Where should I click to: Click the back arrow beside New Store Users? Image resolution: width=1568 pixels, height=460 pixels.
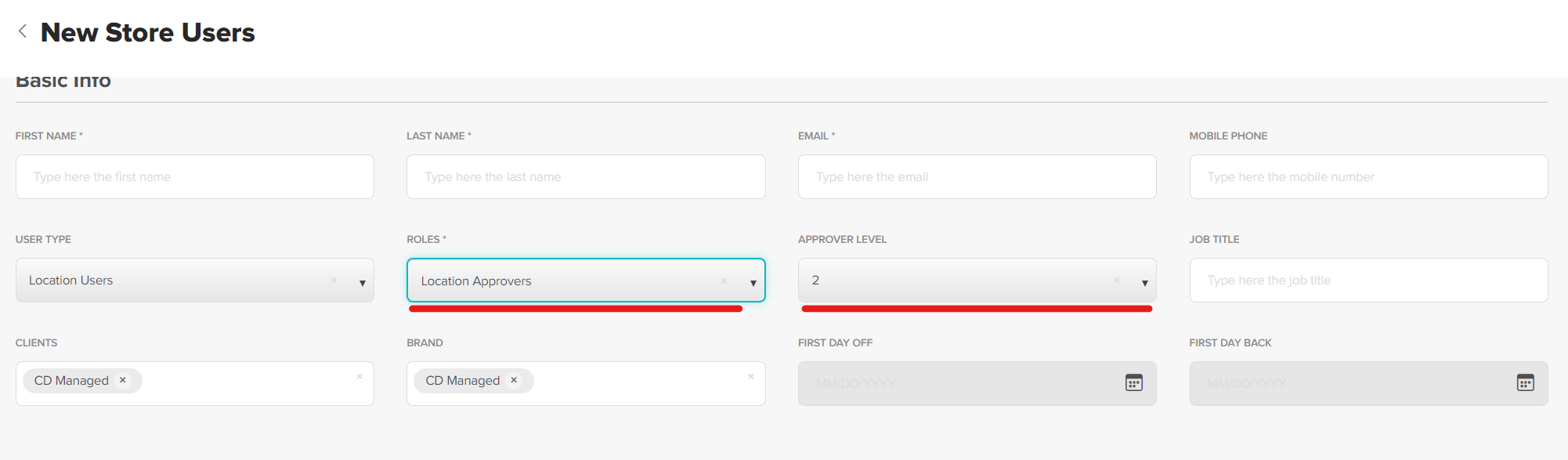click(23, 31)
